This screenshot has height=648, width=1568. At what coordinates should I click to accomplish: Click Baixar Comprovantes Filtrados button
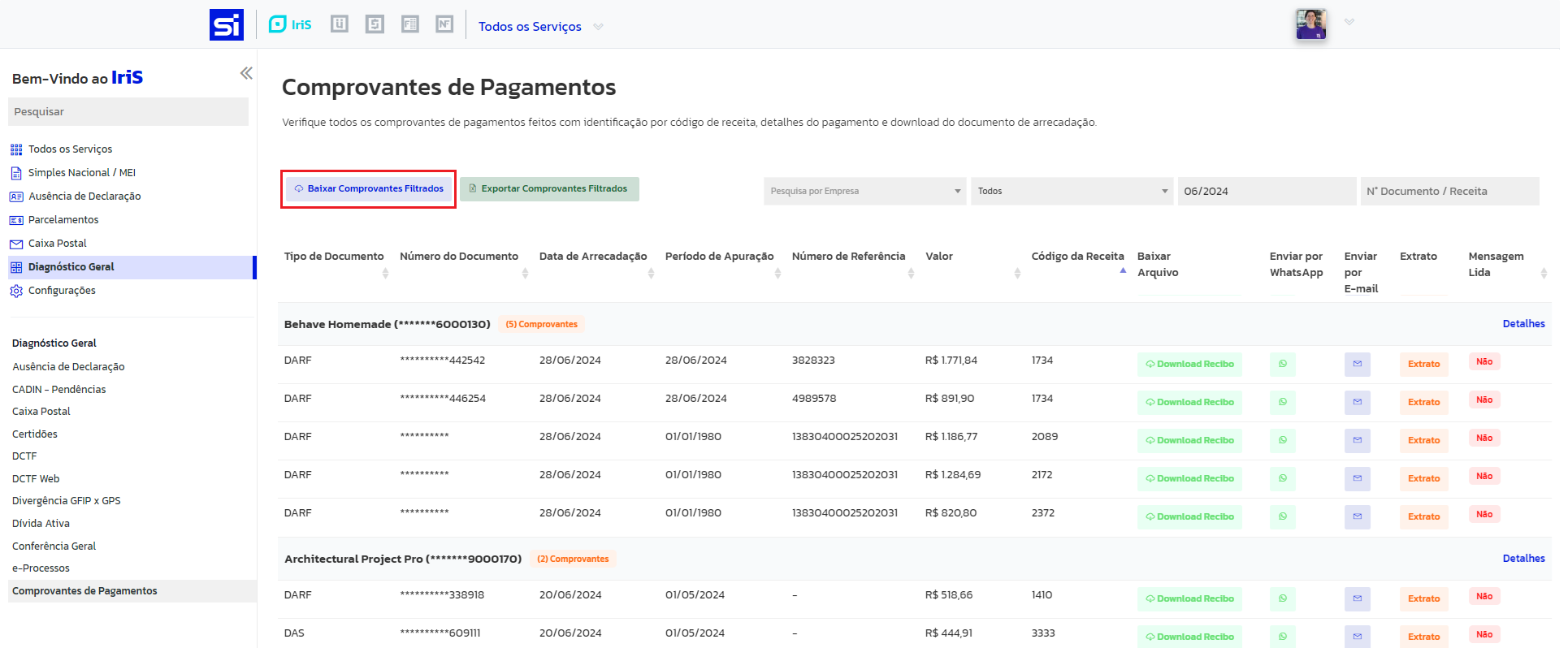(x=368, y=189)
